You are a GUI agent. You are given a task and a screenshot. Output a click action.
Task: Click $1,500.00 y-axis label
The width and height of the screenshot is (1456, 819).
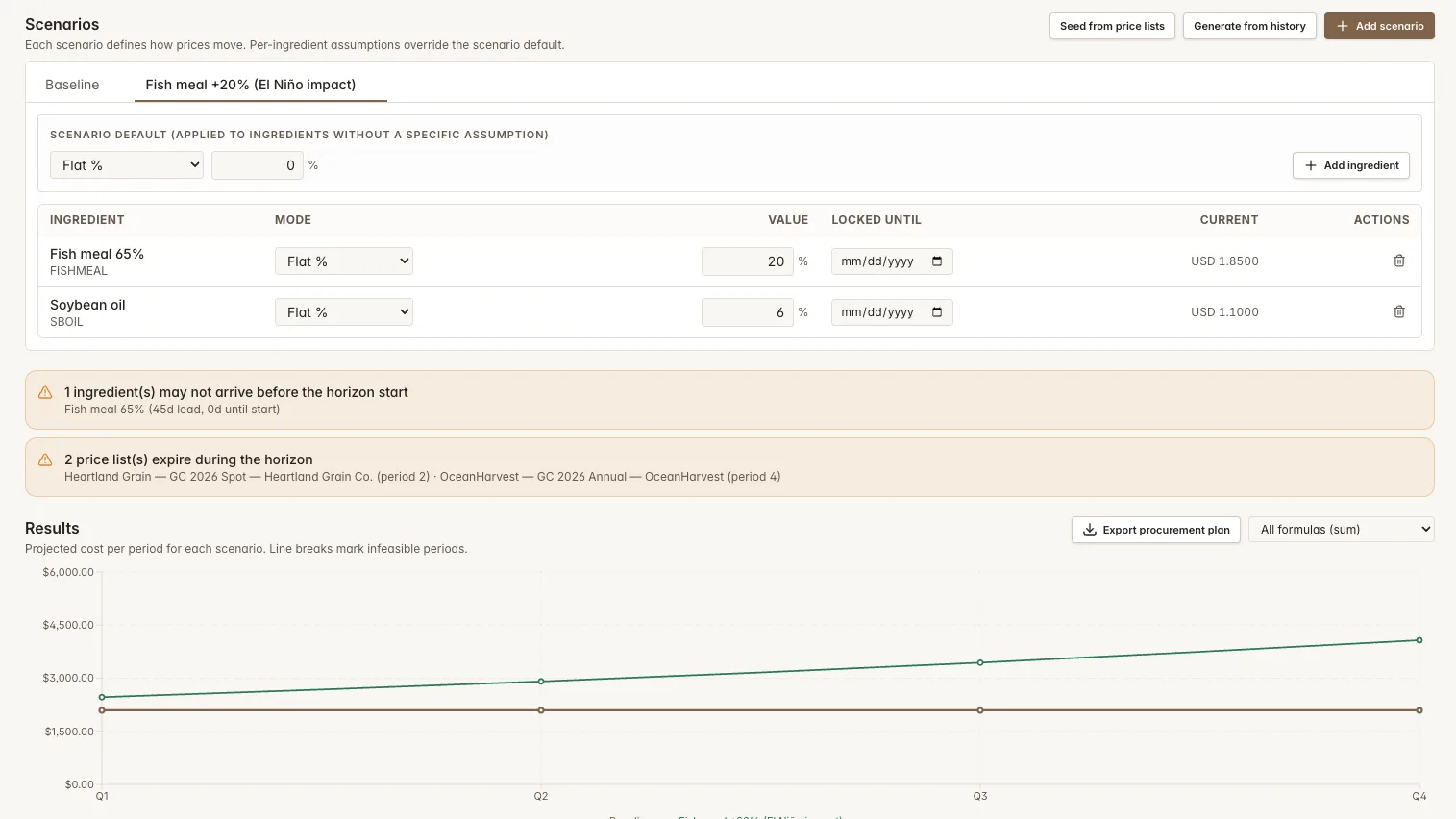tap(69, 732)
